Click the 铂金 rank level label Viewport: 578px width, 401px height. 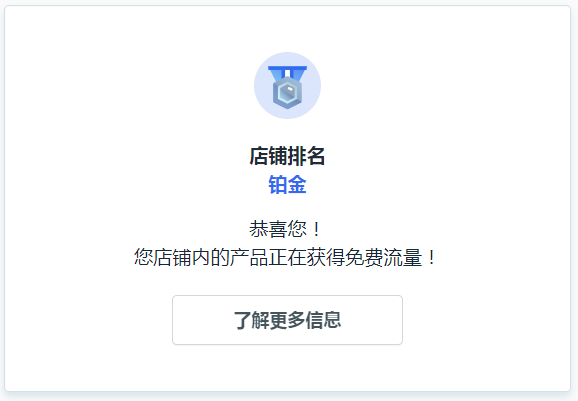[x=287, y=185]
